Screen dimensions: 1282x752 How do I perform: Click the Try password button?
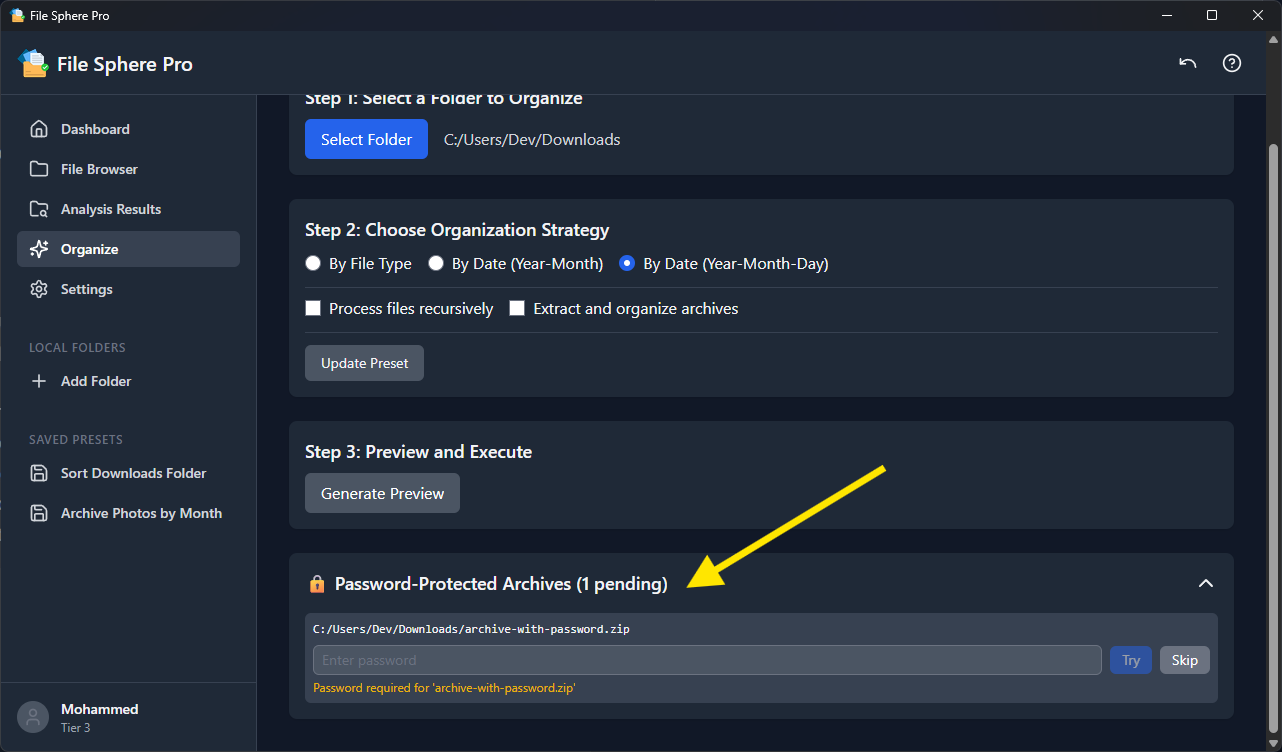[1131, 660]
